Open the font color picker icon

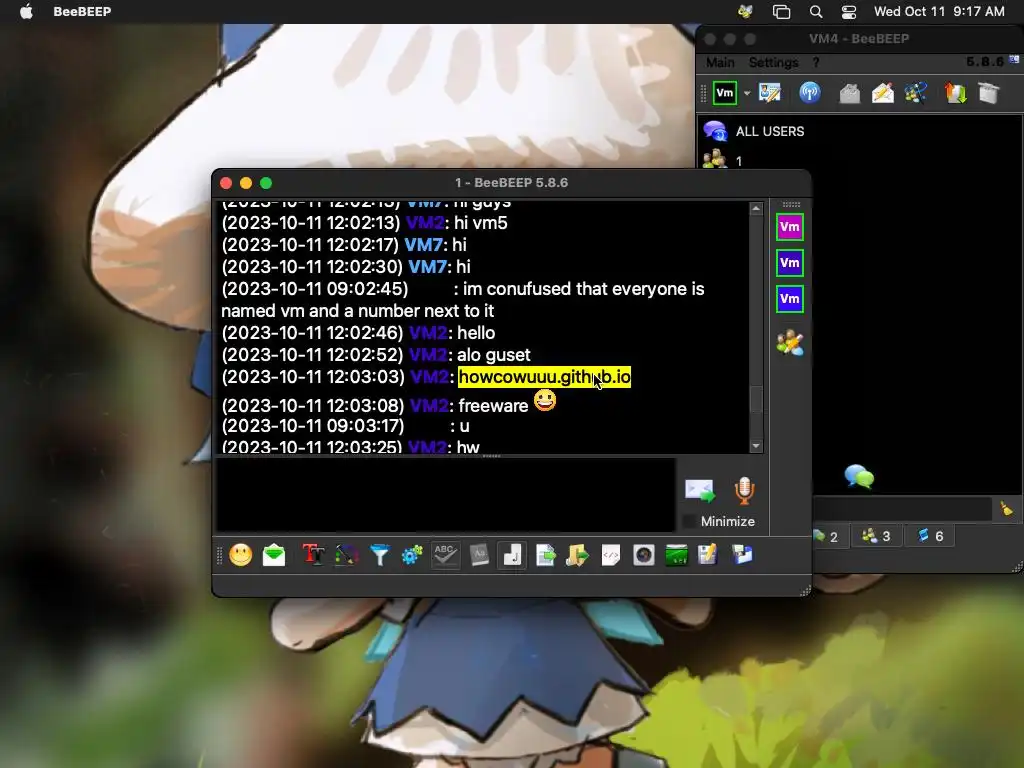(346, 555)
